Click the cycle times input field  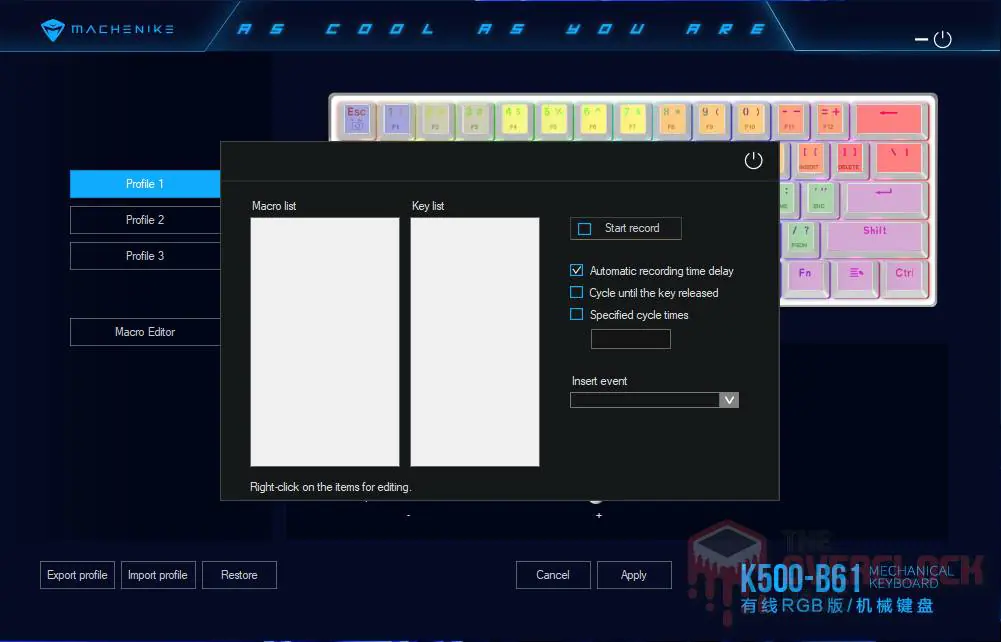tap(630, 339)
